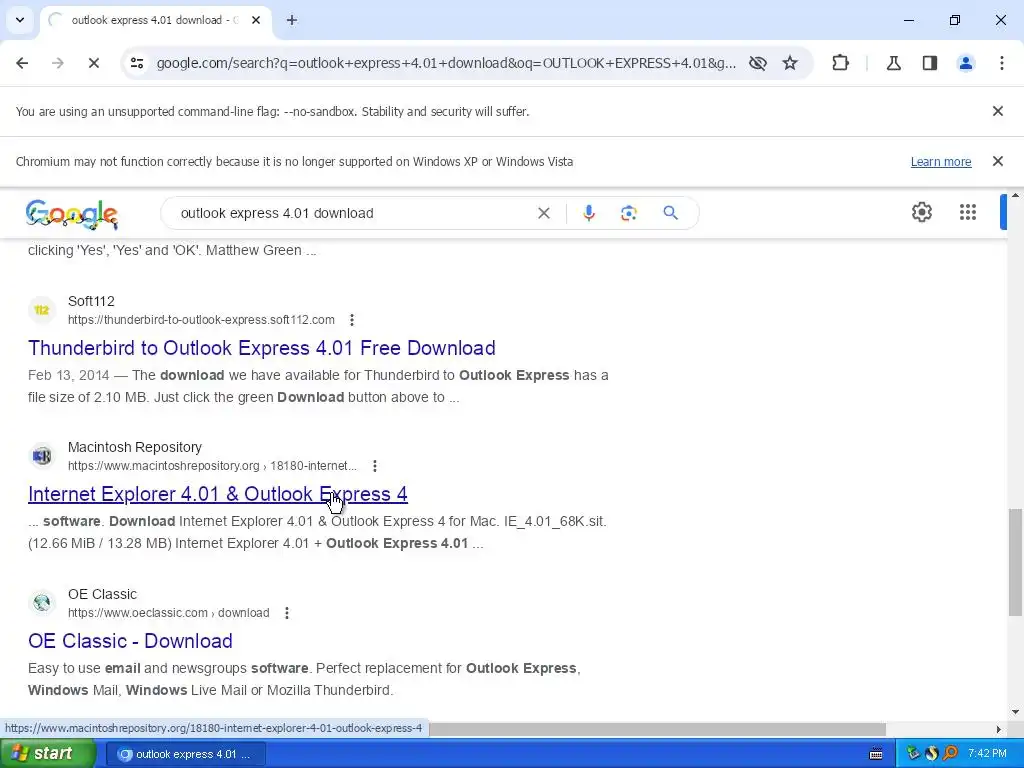Click the magnifier system tray icon

(951, 754)
